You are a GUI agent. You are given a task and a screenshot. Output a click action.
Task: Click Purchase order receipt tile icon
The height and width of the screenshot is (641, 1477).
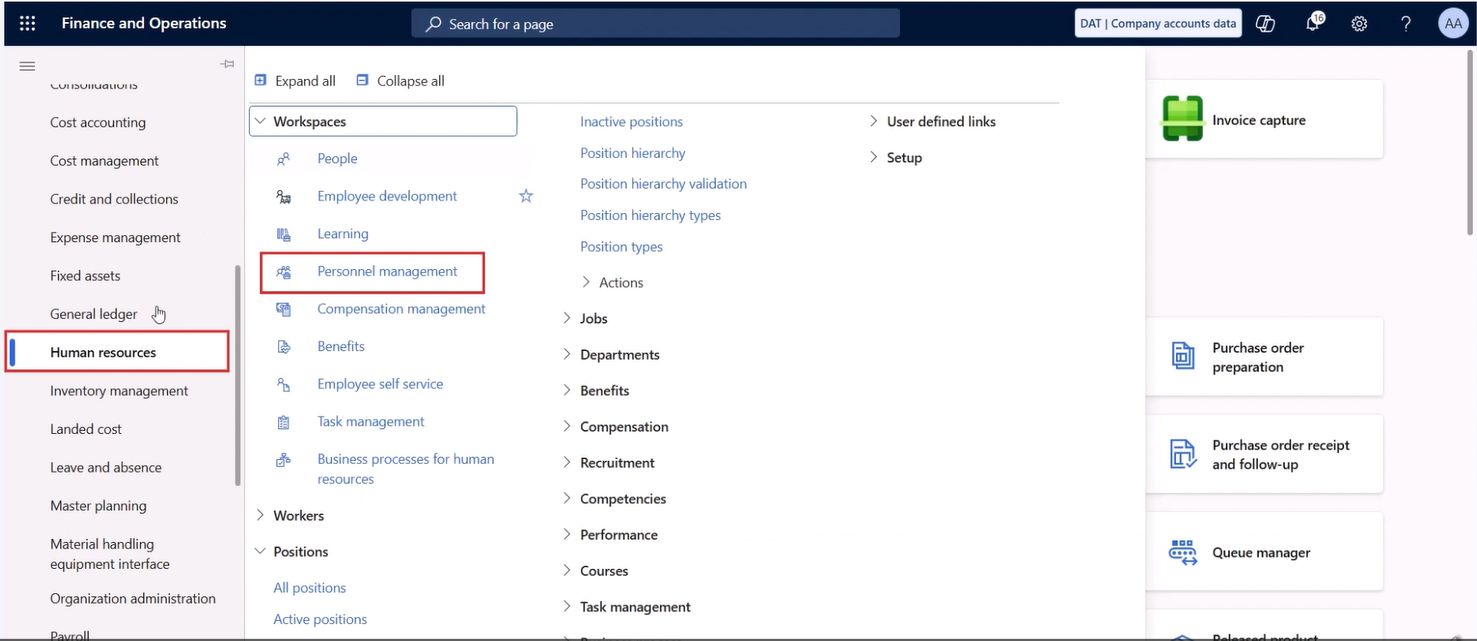click(1183, 454)
